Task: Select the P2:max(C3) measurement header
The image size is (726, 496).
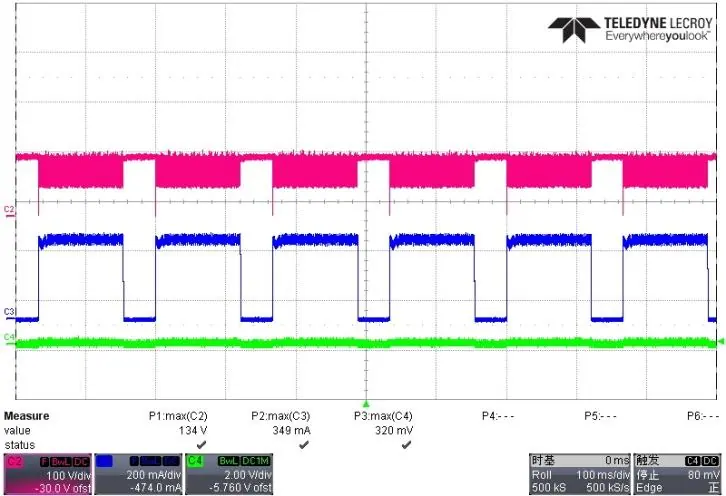Action: (281, 416)
